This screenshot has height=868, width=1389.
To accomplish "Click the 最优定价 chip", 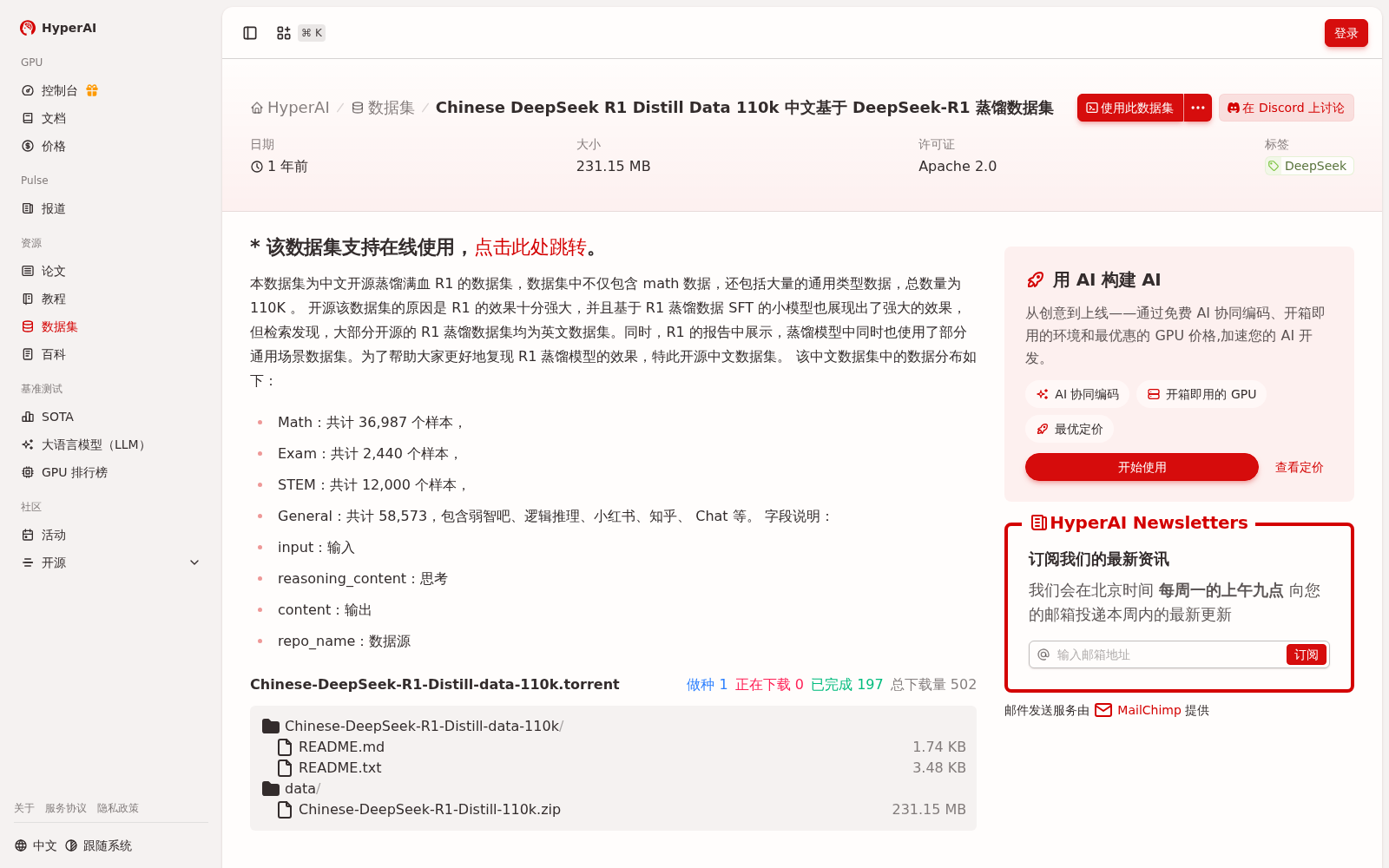I will (1070, 429).
